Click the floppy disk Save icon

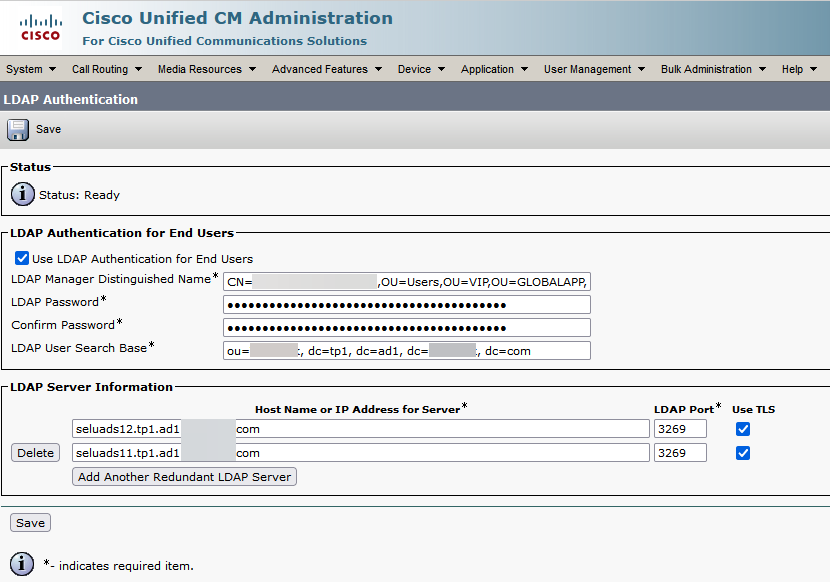(x=18, y=130)
